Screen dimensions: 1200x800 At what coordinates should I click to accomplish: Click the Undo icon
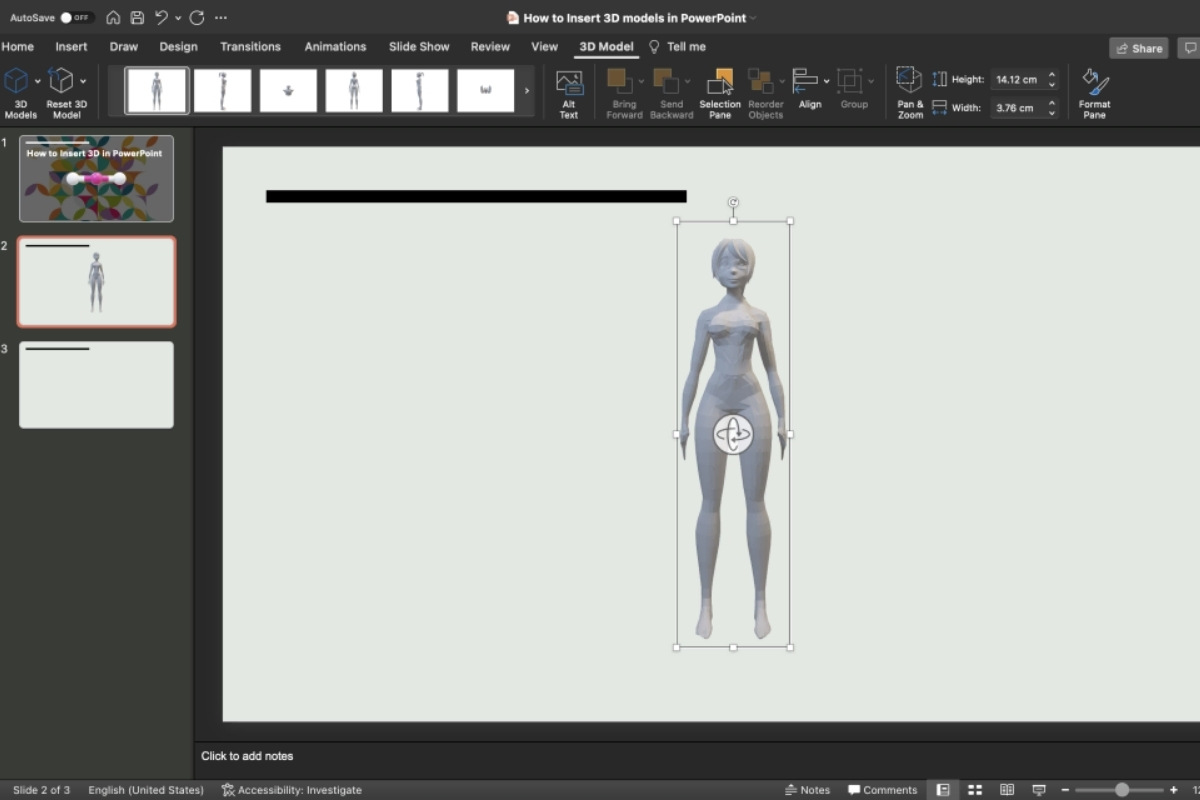[160, 17]
